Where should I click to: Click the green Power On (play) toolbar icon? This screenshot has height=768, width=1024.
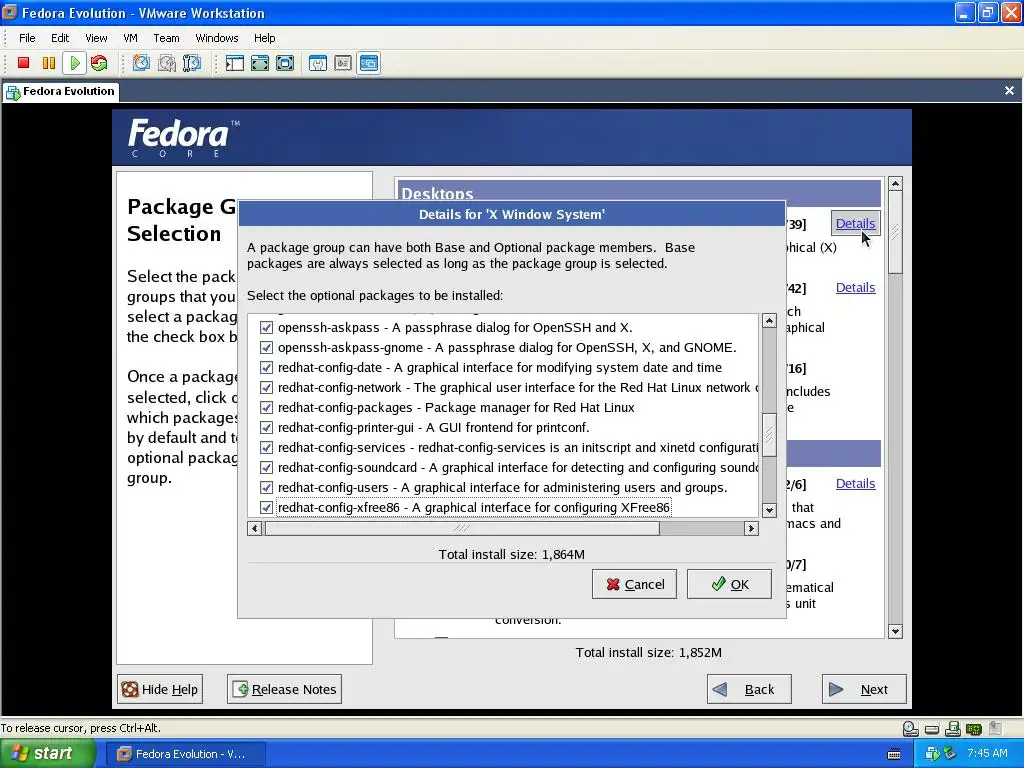[x=74, y=63]
